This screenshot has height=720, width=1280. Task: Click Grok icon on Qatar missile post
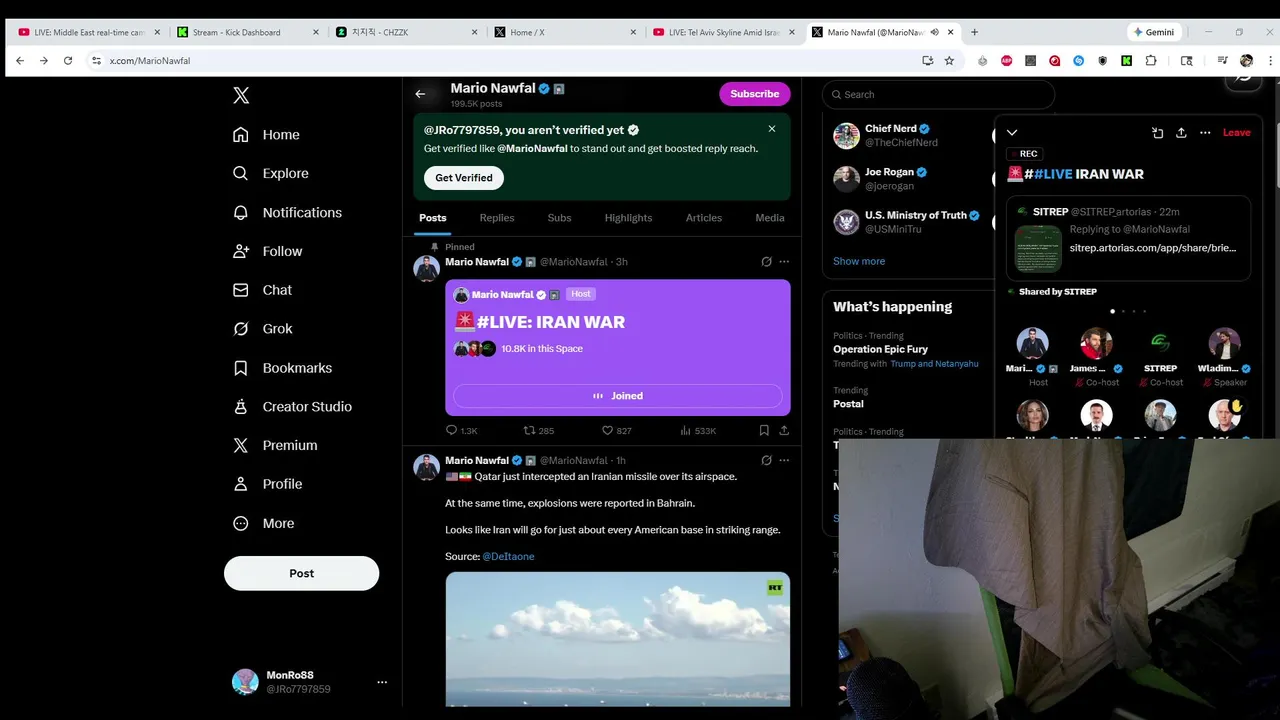click(x=766, y=460)
